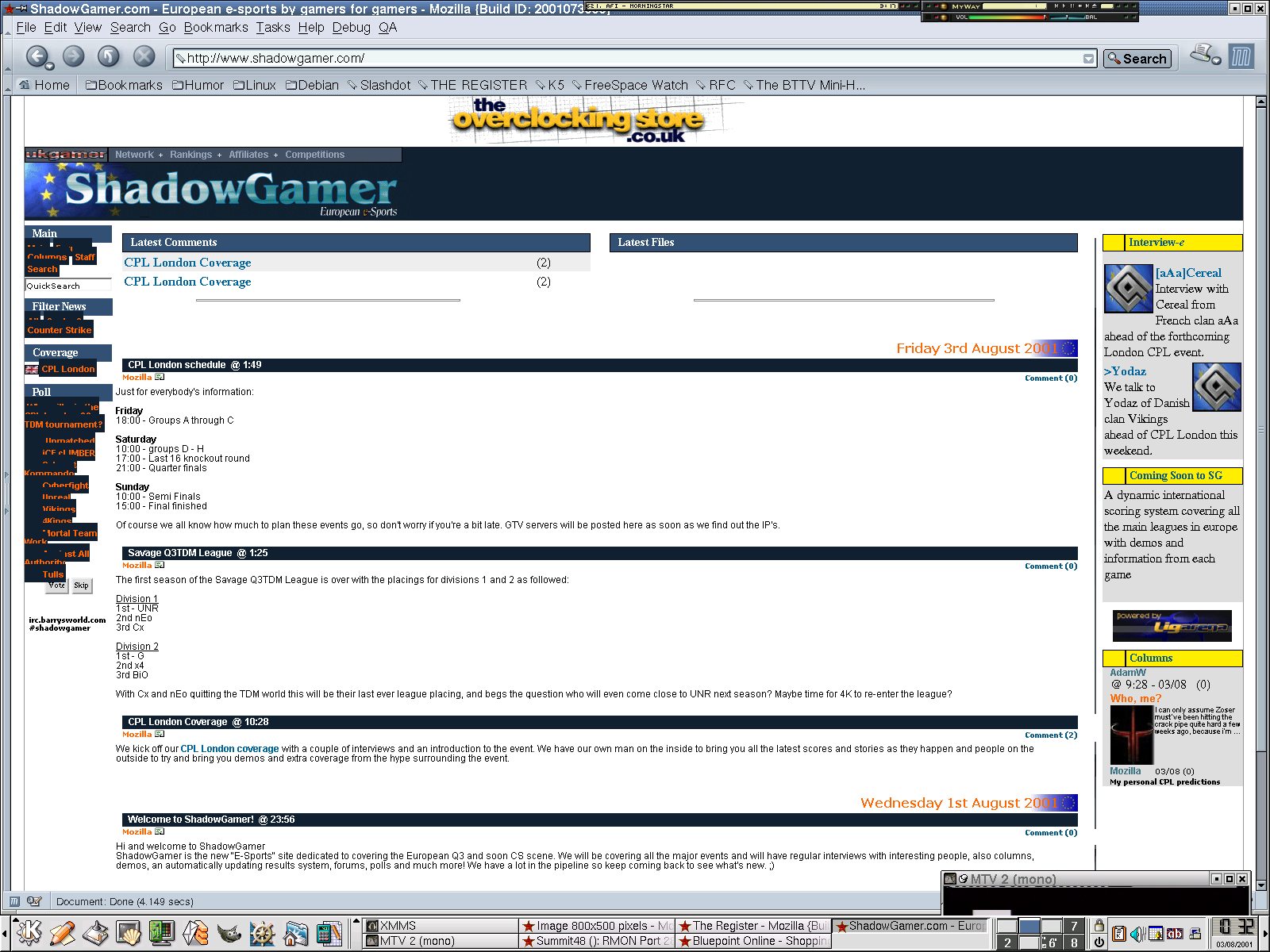This screenshot has width=1270, height=952.
Task: Click the 'db' tray icon
Action: pos(1174,934)
